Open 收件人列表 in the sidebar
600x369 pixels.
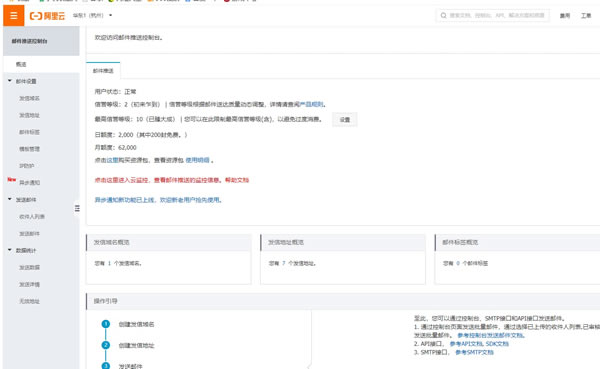(32, 217)
